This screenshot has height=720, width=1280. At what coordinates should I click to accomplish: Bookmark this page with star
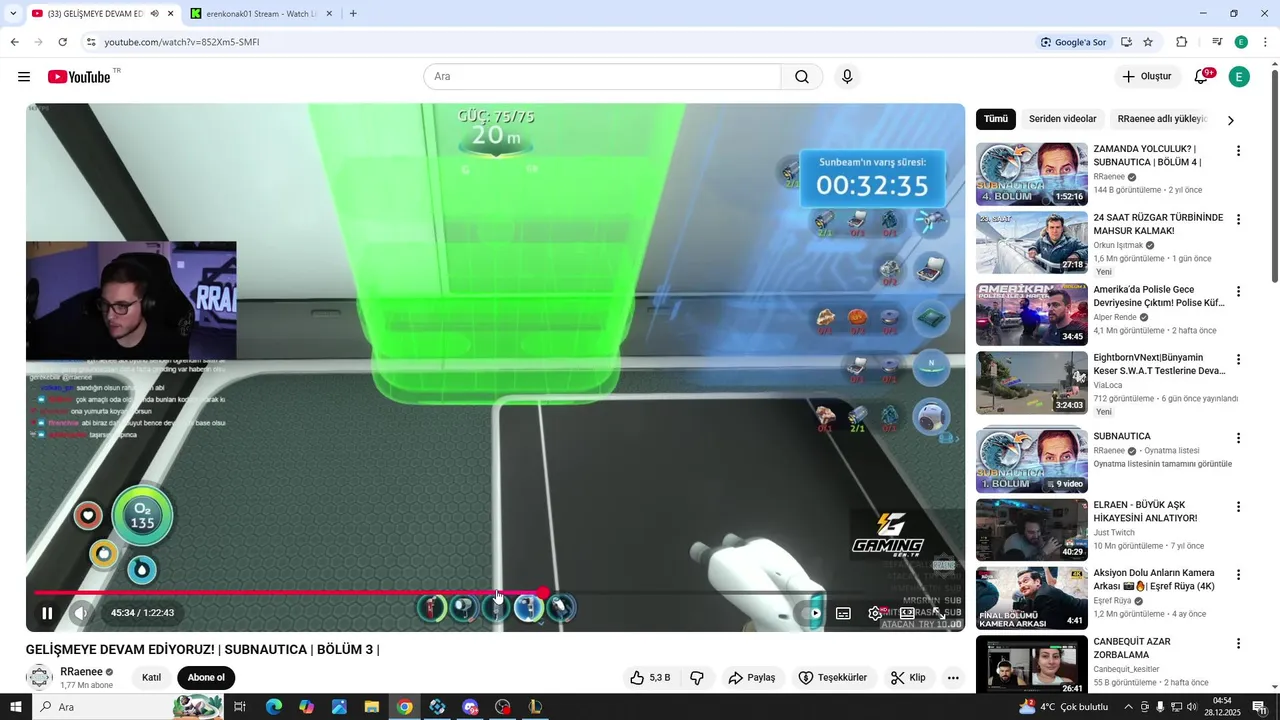[1148, 42]
